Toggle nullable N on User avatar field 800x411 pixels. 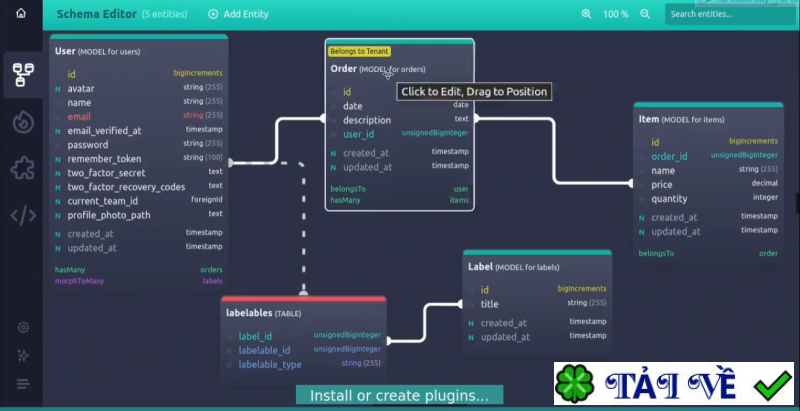pos(58,89)
